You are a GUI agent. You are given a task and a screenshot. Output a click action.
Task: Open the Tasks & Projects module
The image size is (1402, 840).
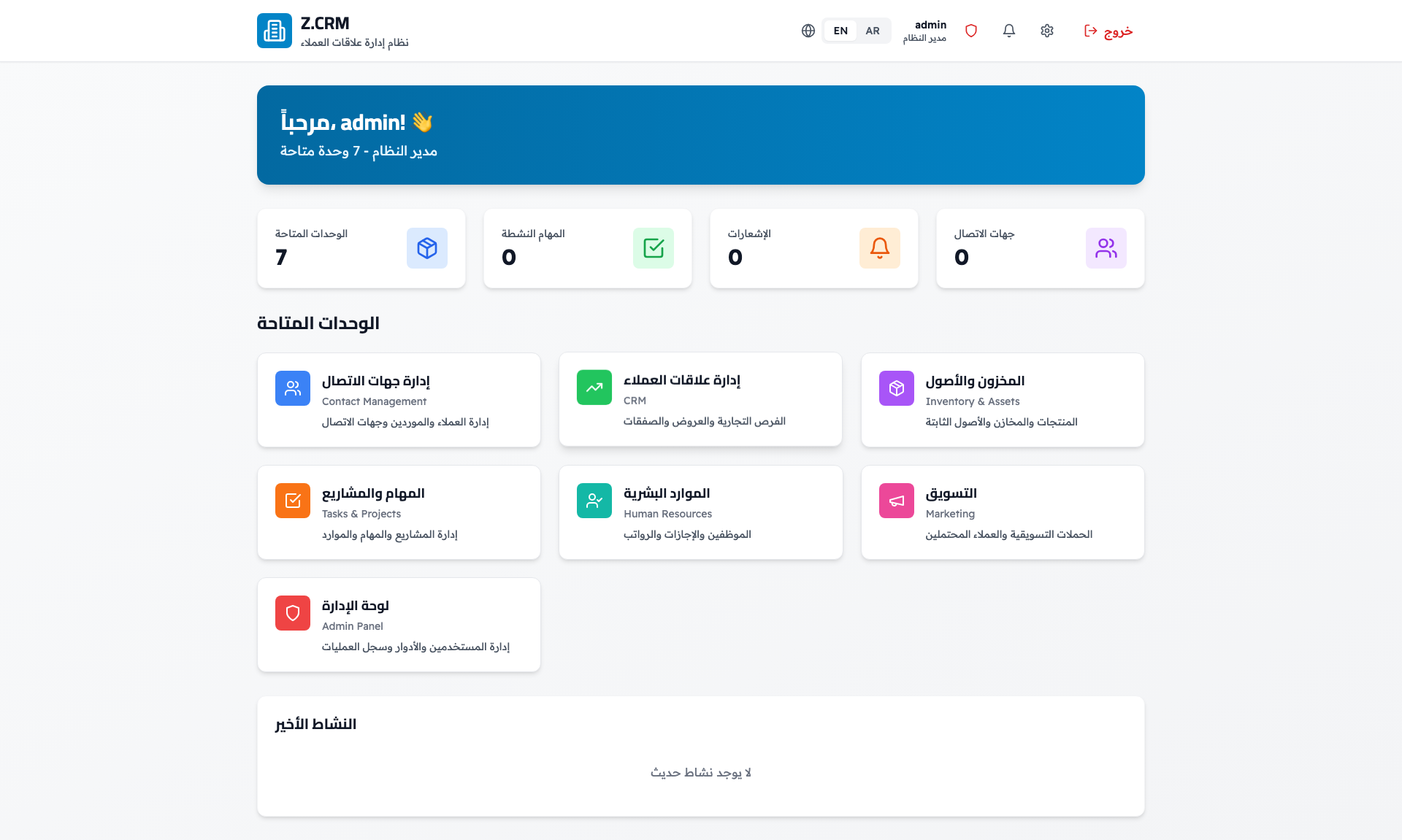[399, 512]
